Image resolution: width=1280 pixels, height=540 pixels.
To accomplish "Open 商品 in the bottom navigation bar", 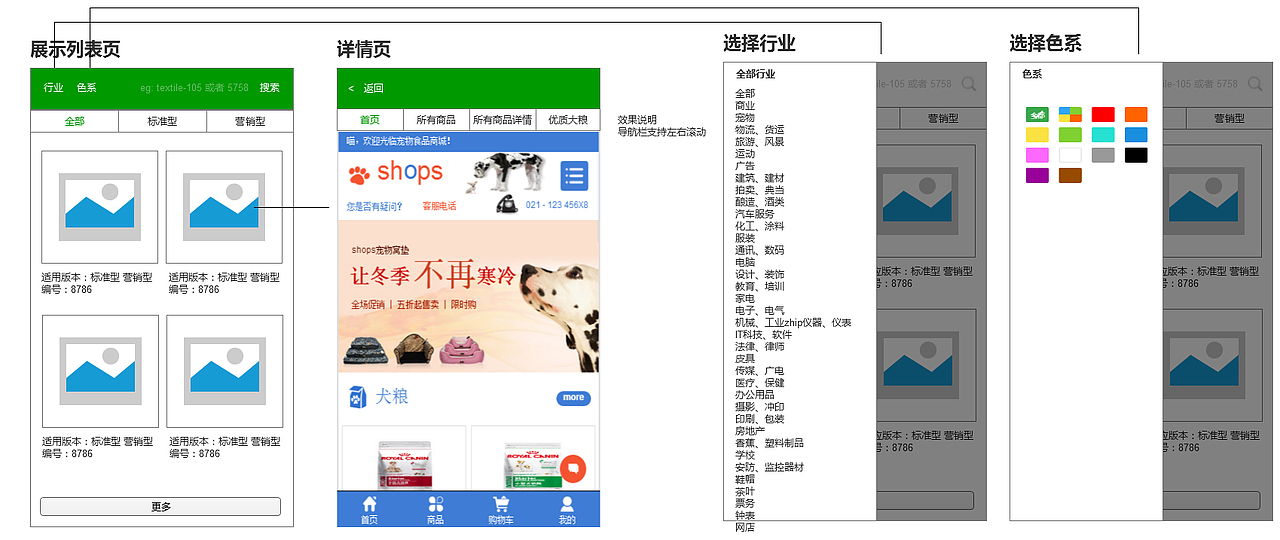I will (x=435, y=510).
